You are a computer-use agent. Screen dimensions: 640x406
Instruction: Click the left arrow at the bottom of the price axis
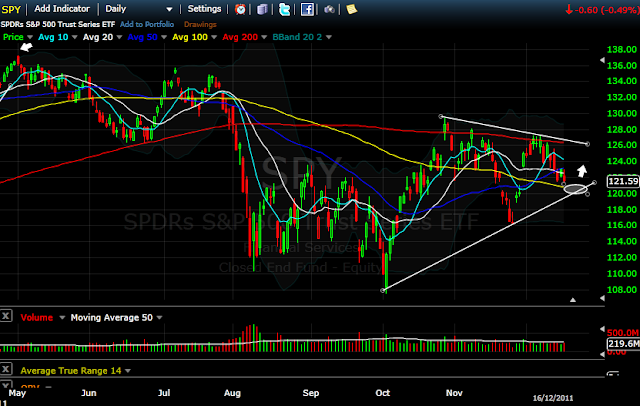(602, 298)
